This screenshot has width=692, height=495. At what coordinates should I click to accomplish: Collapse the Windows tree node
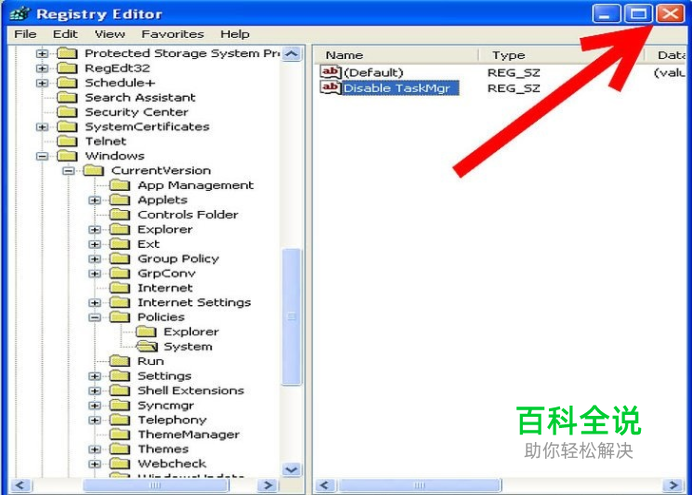coord(42,156)
